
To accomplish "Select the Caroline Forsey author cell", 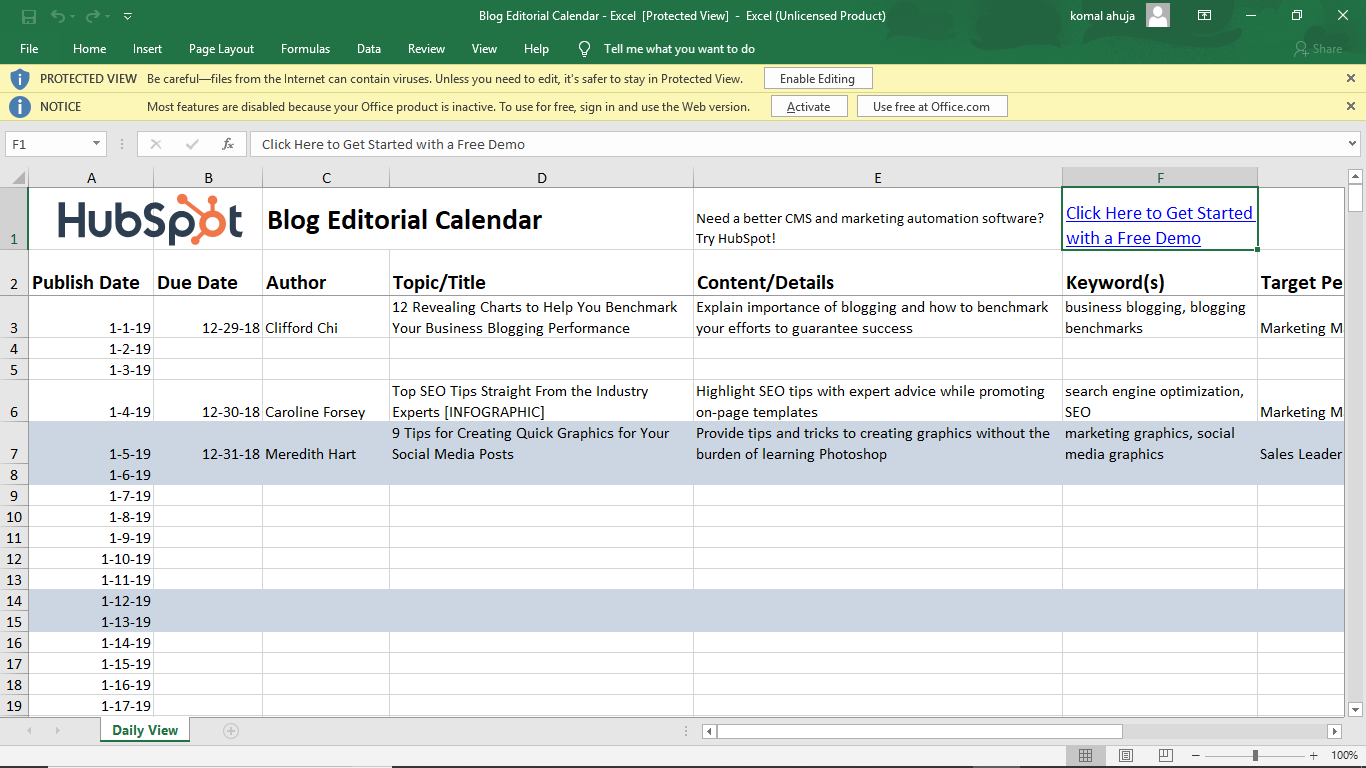I will pos(326,401).
